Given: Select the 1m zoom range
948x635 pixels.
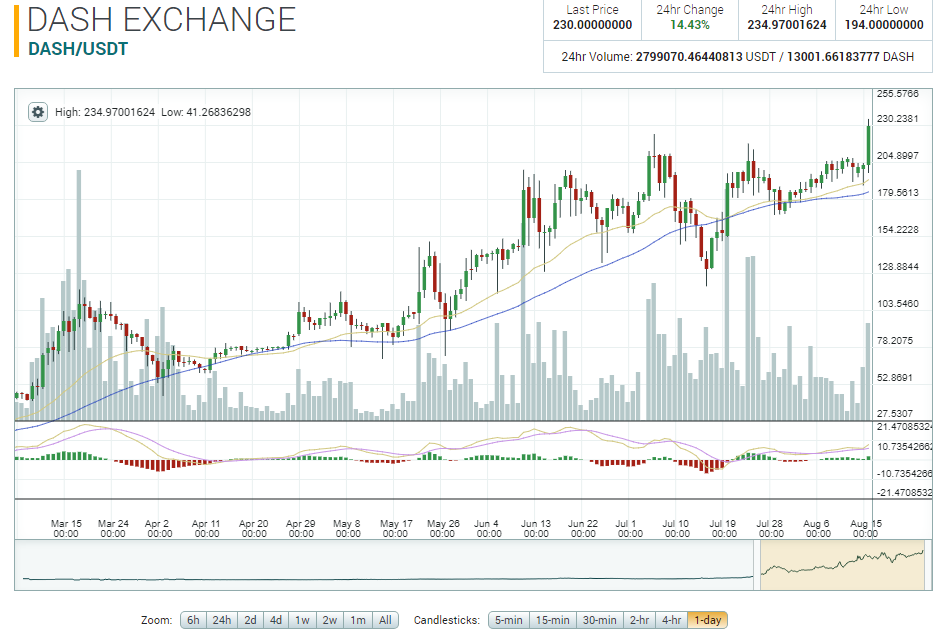Looking at the screenshot, I should (x=358, y=620).
